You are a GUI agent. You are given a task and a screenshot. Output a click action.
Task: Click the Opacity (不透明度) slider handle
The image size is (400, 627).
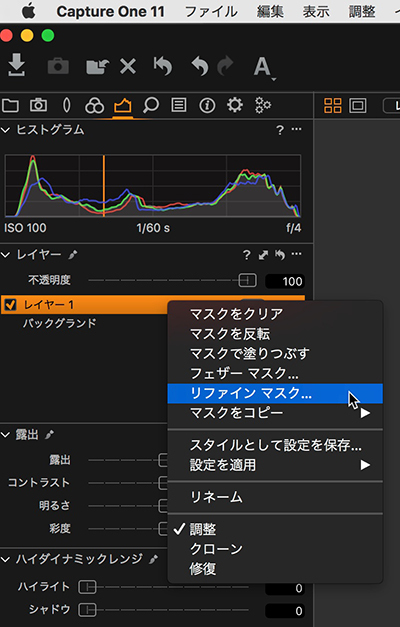click(x=247, y=281)
